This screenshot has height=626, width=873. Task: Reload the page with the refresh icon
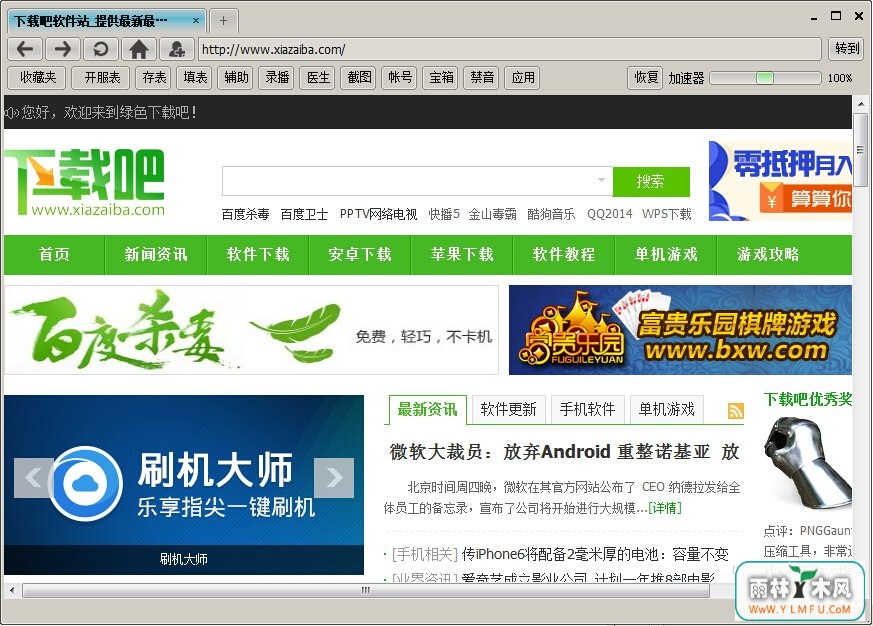101,49
